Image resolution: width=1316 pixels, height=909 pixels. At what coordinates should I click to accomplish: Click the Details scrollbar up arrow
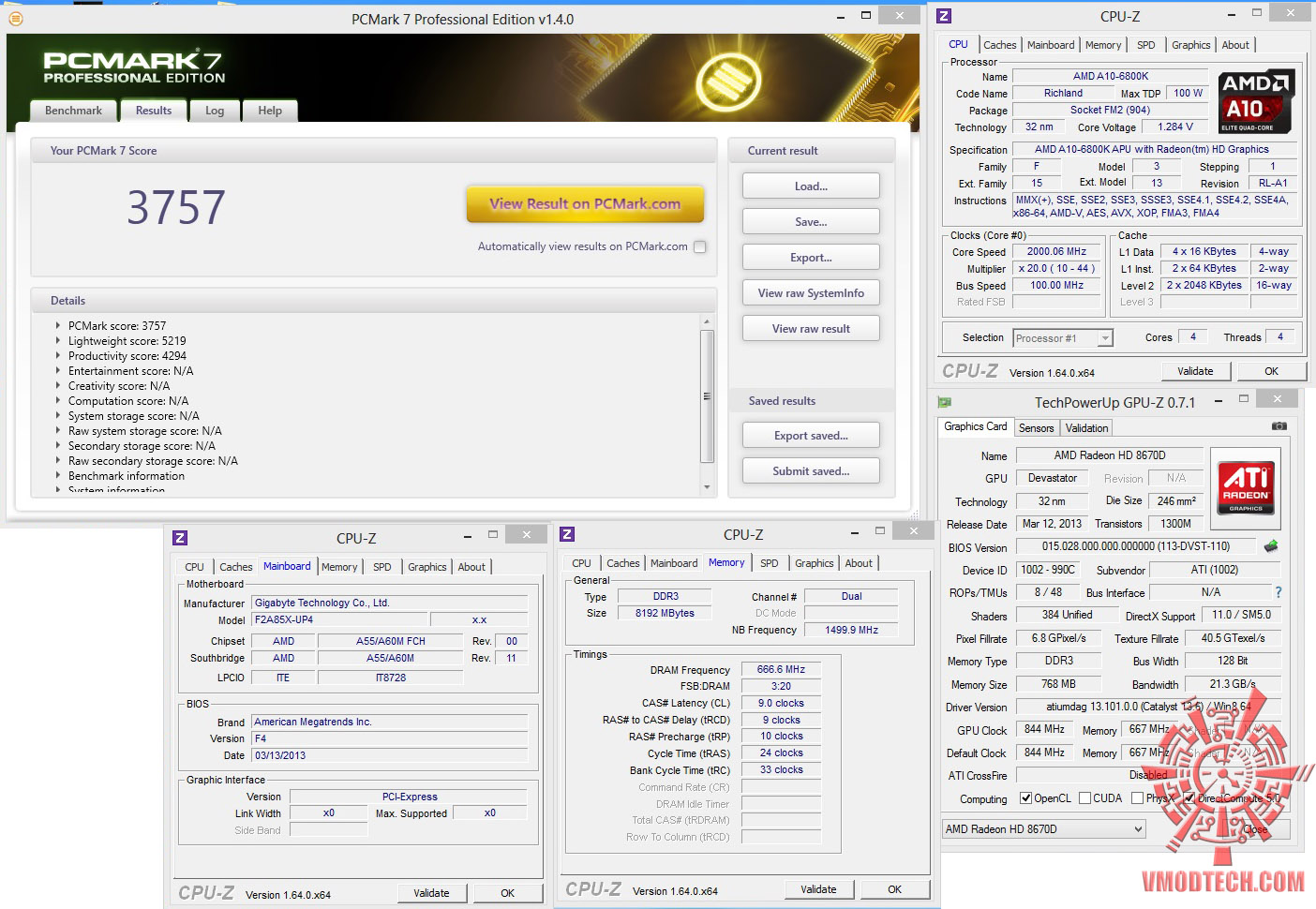point(707,321)
